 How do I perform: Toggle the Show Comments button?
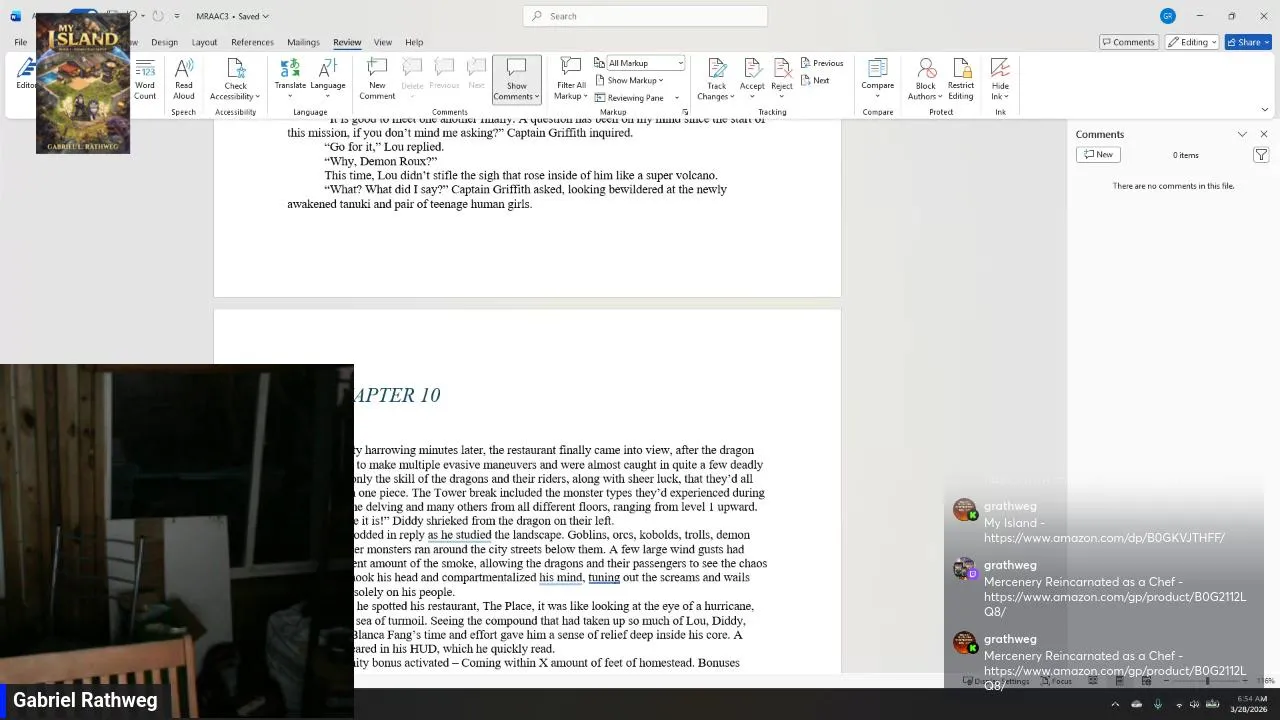516,79
